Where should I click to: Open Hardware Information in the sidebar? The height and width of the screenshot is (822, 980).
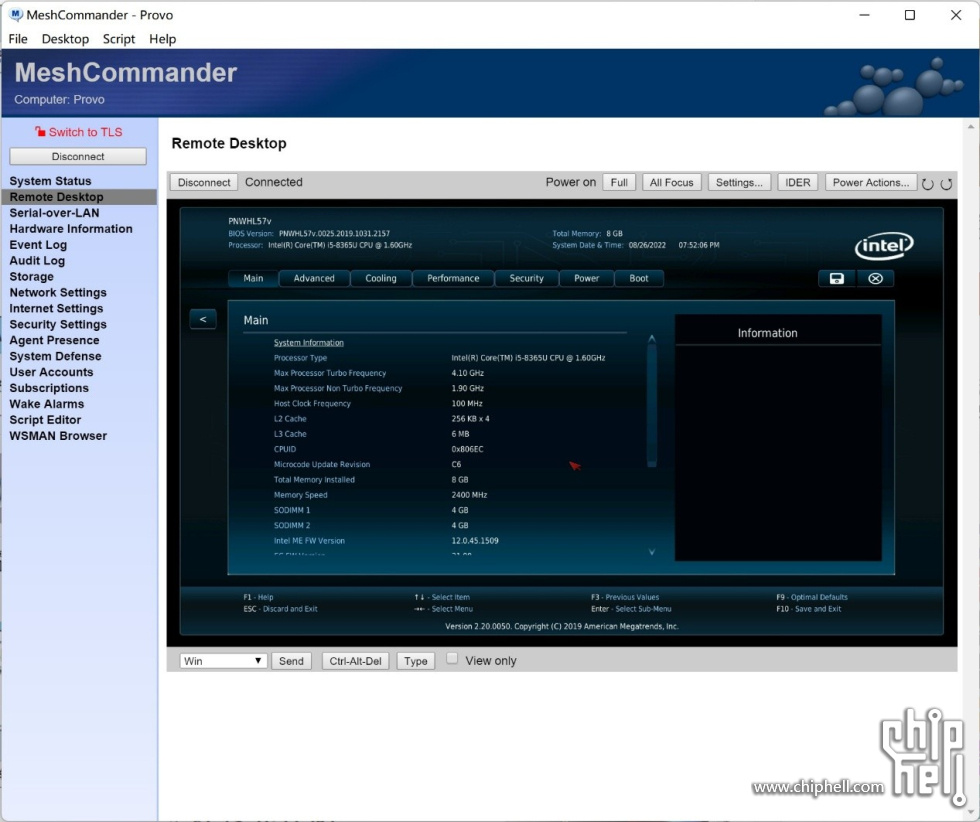(x=71, y=229)
